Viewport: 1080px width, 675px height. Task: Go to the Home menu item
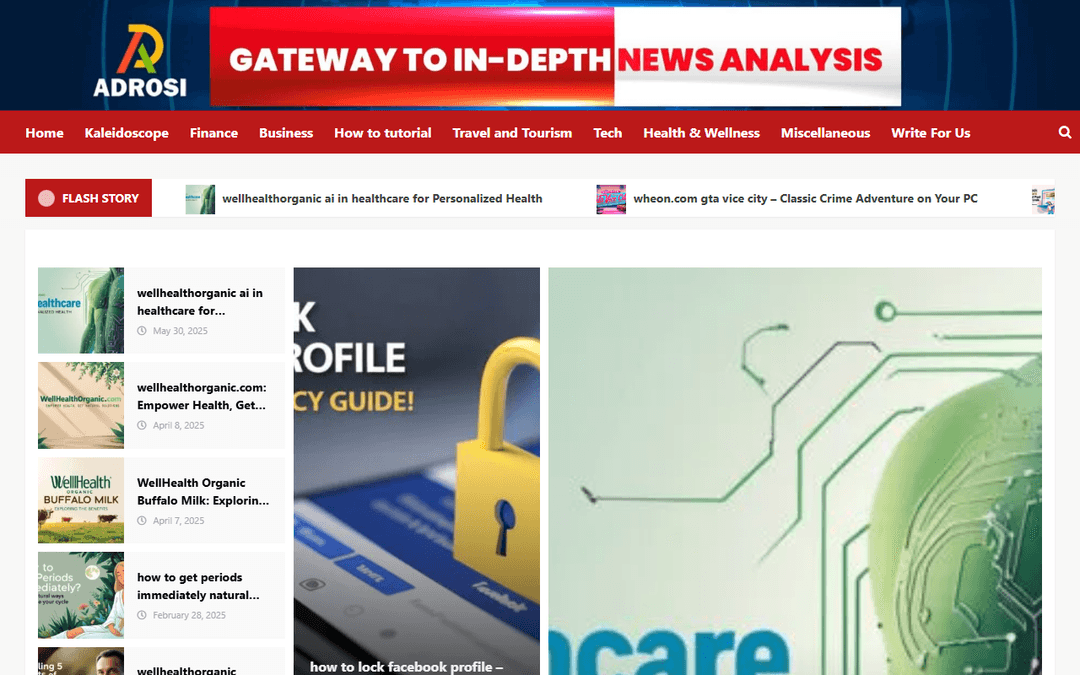click(45, 133)
